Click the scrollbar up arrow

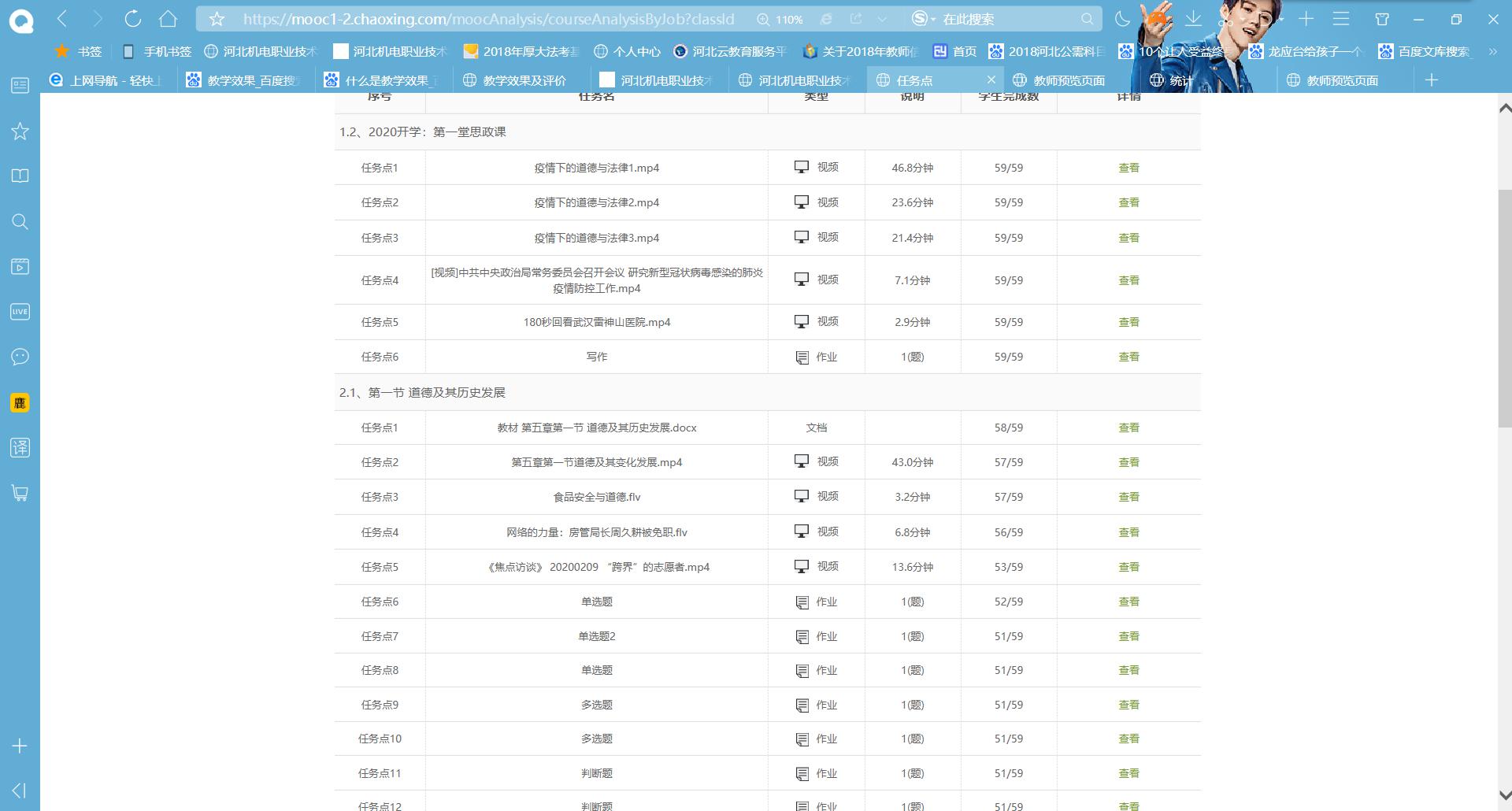click(1504, 109)
